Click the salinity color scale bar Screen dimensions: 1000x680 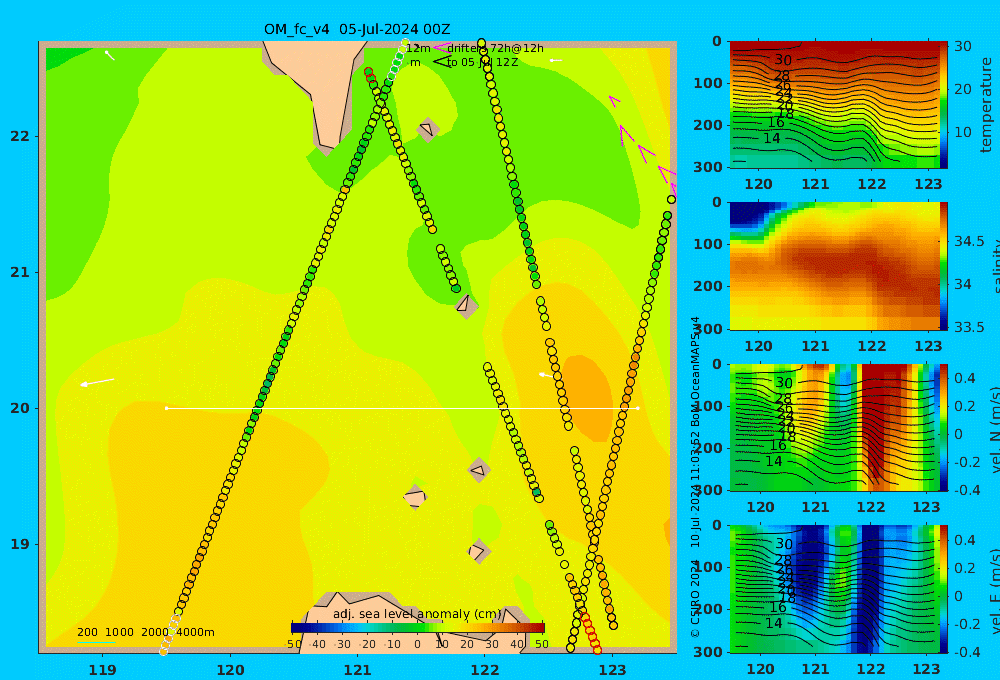(944, 265)
